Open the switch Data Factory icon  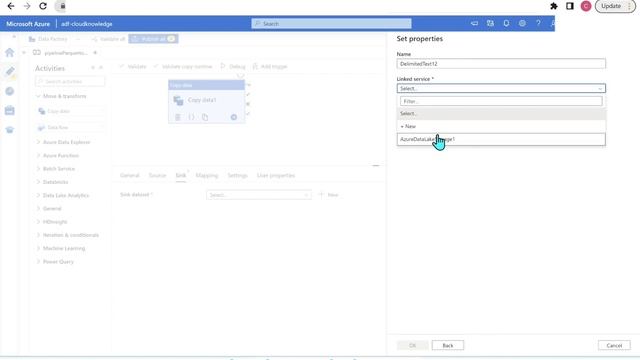[490, 24]
